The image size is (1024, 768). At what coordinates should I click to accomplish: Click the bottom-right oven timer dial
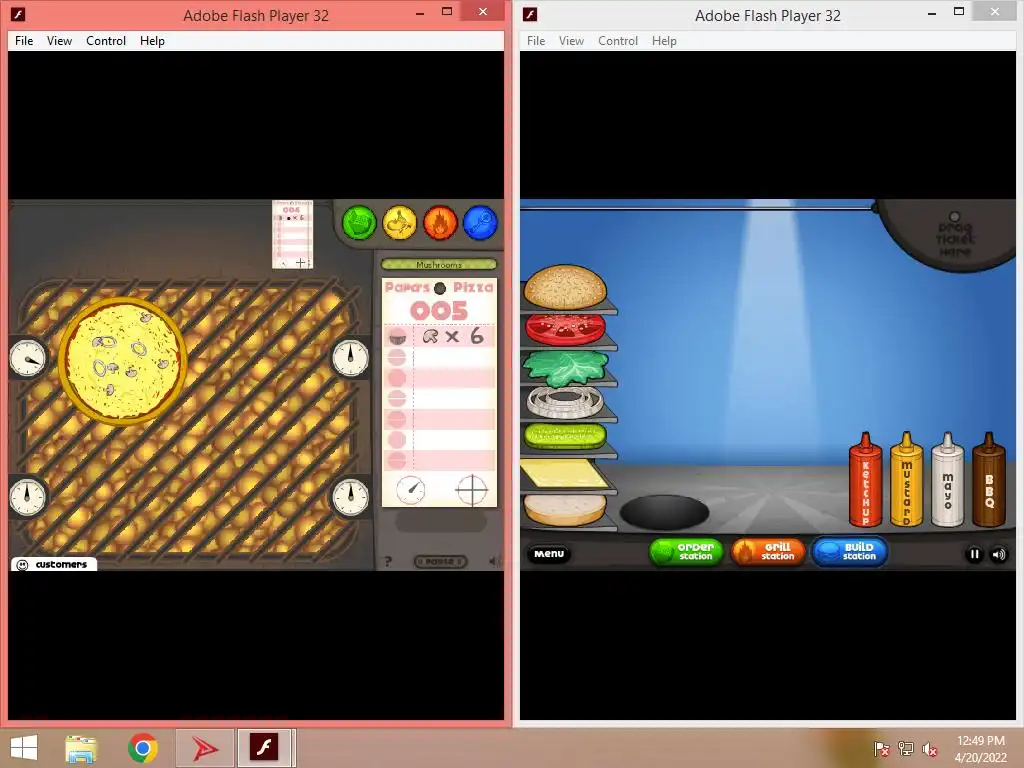pos(350,497)
